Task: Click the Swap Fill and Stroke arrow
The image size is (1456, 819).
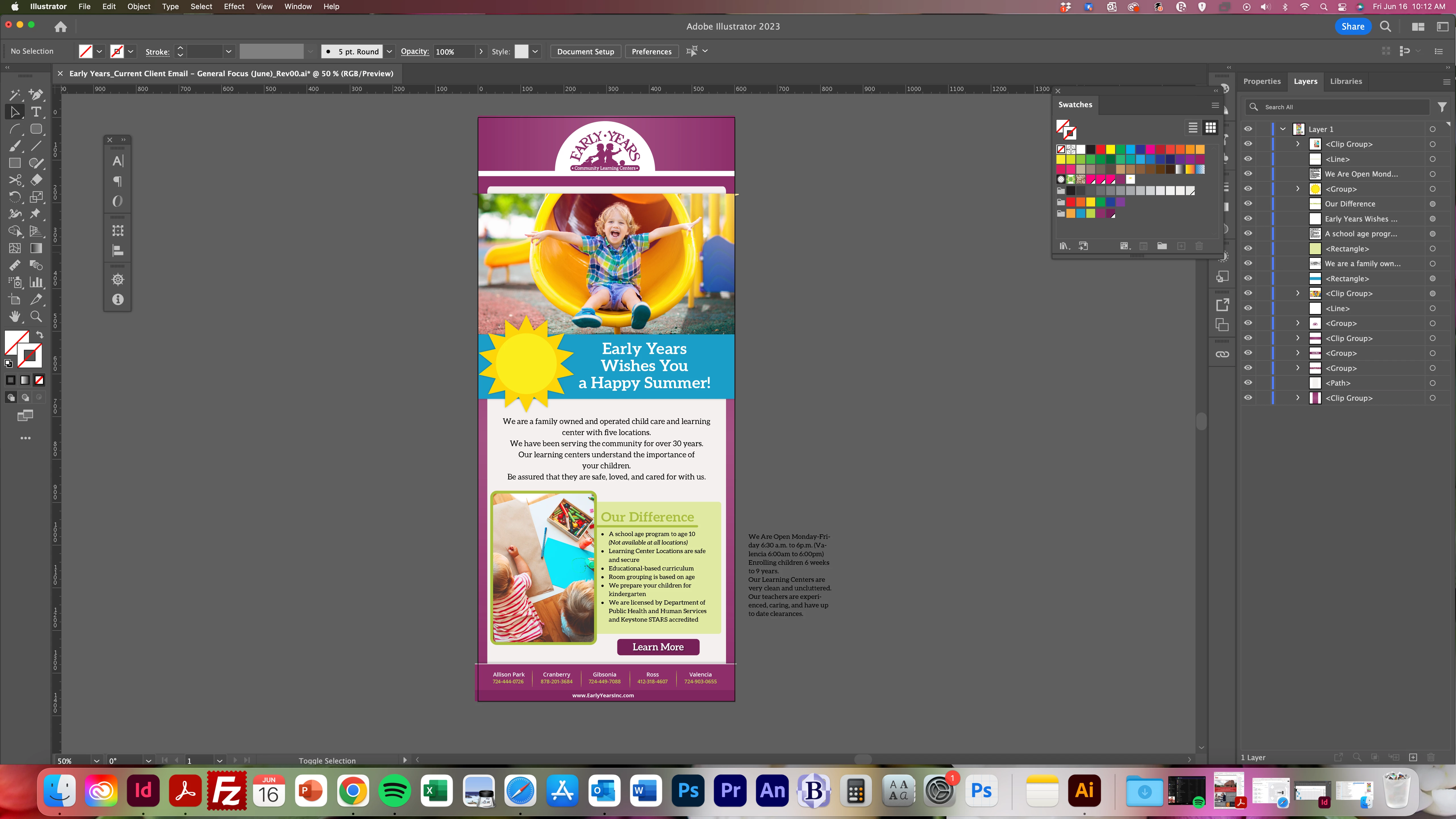Action: click(40, 335)
